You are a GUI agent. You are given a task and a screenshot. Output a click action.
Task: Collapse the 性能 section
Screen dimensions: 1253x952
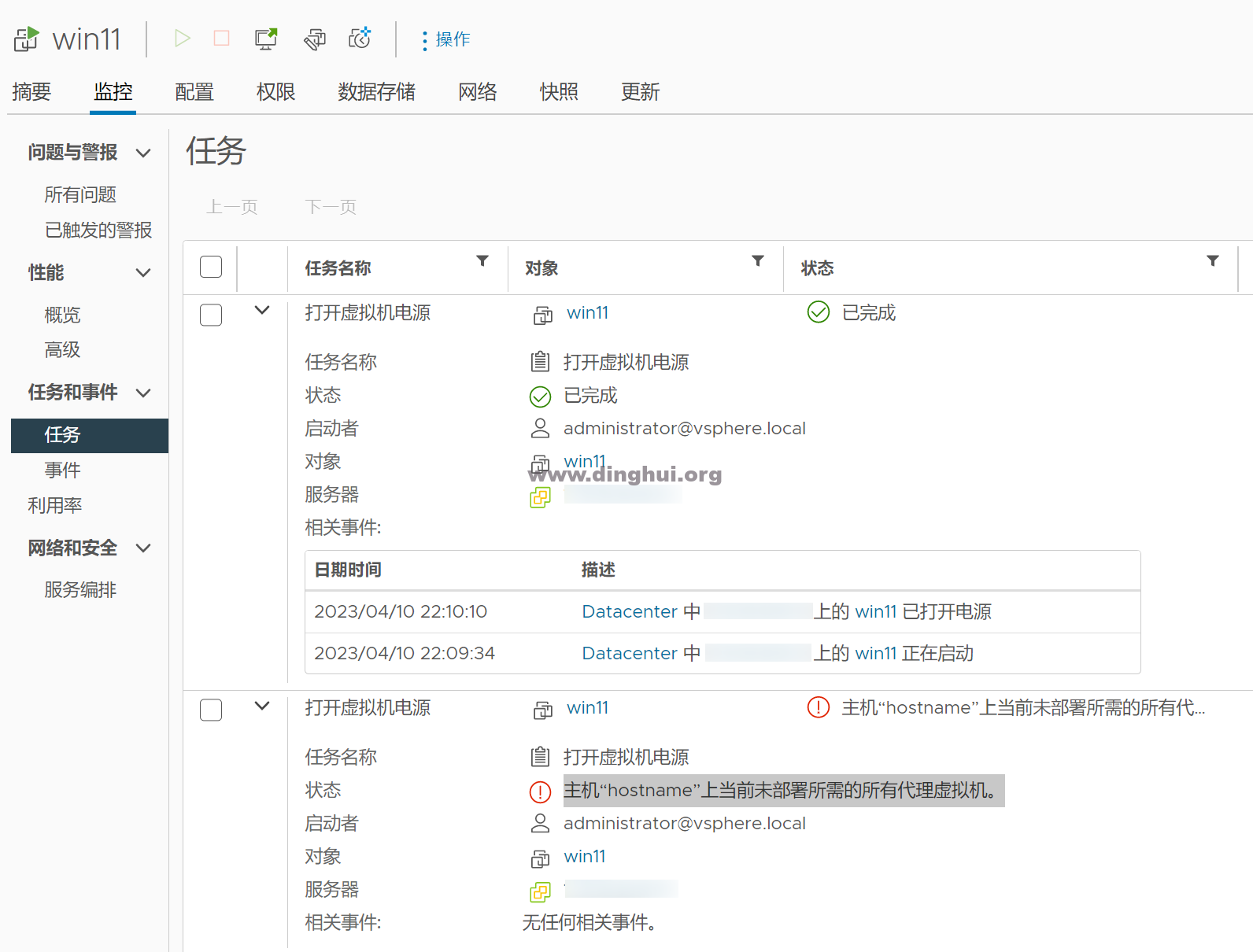pyautogui.click(x=143, y=273)
